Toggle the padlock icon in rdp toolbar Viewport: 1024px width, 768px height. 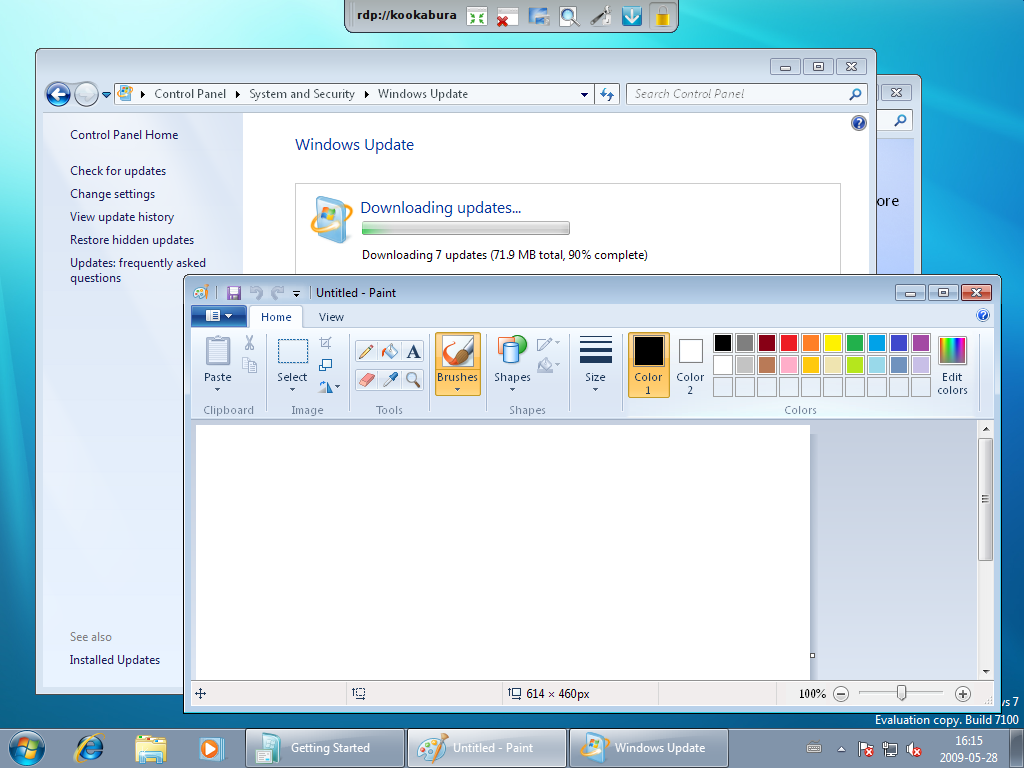[662, 16]
